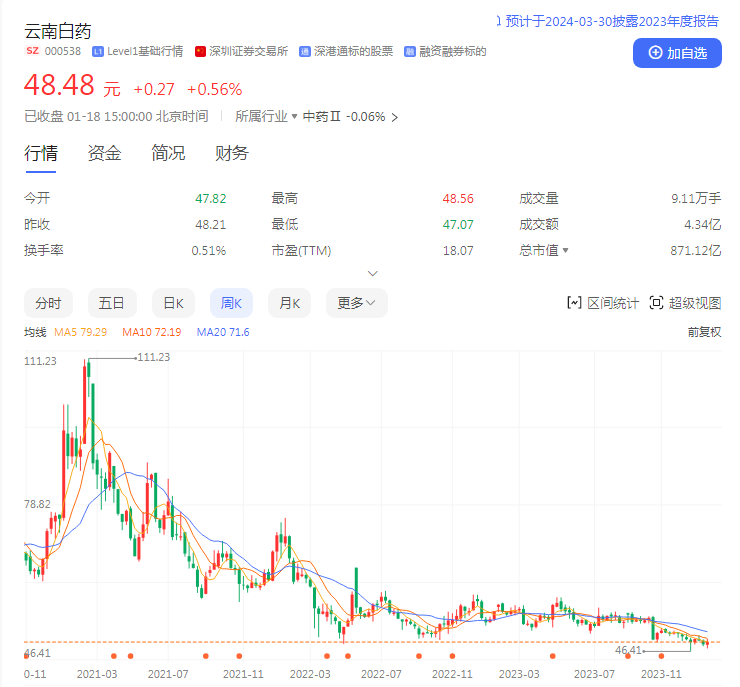
Task: Switch to the 行情 tab
Action: point(41,153)
